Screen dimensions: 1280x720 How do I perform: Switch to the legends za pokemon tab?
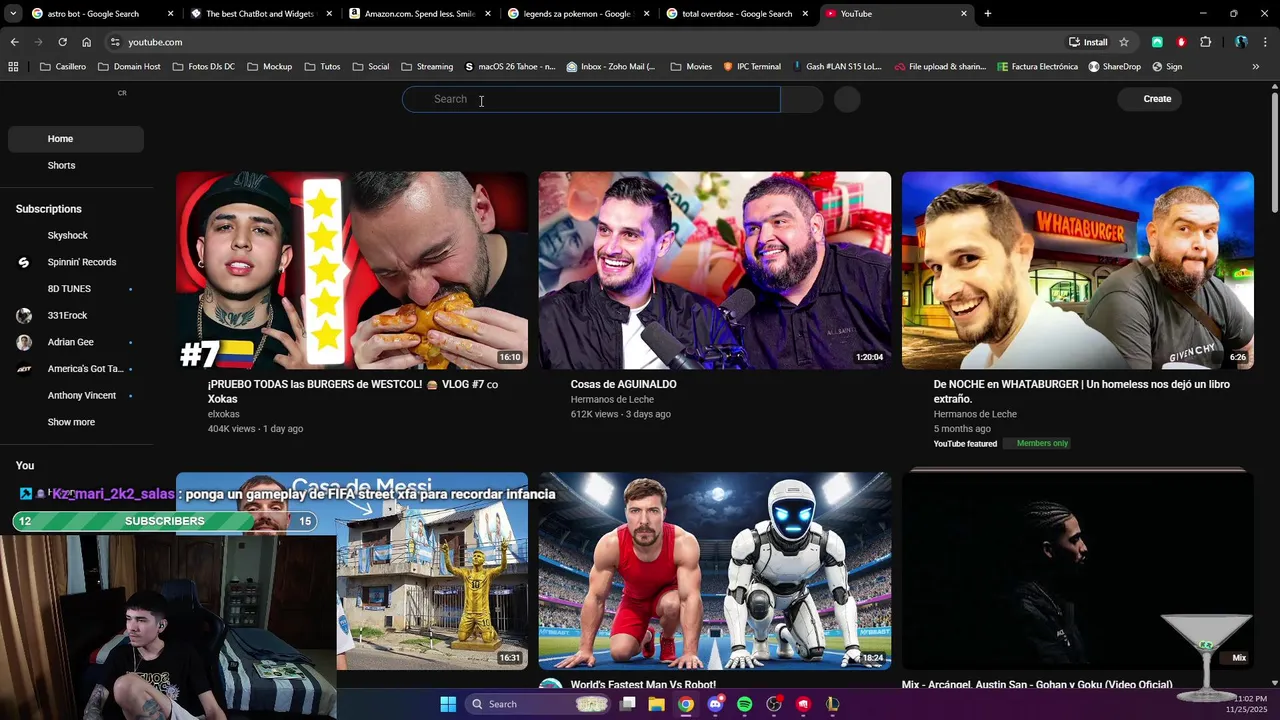point(577,14)
